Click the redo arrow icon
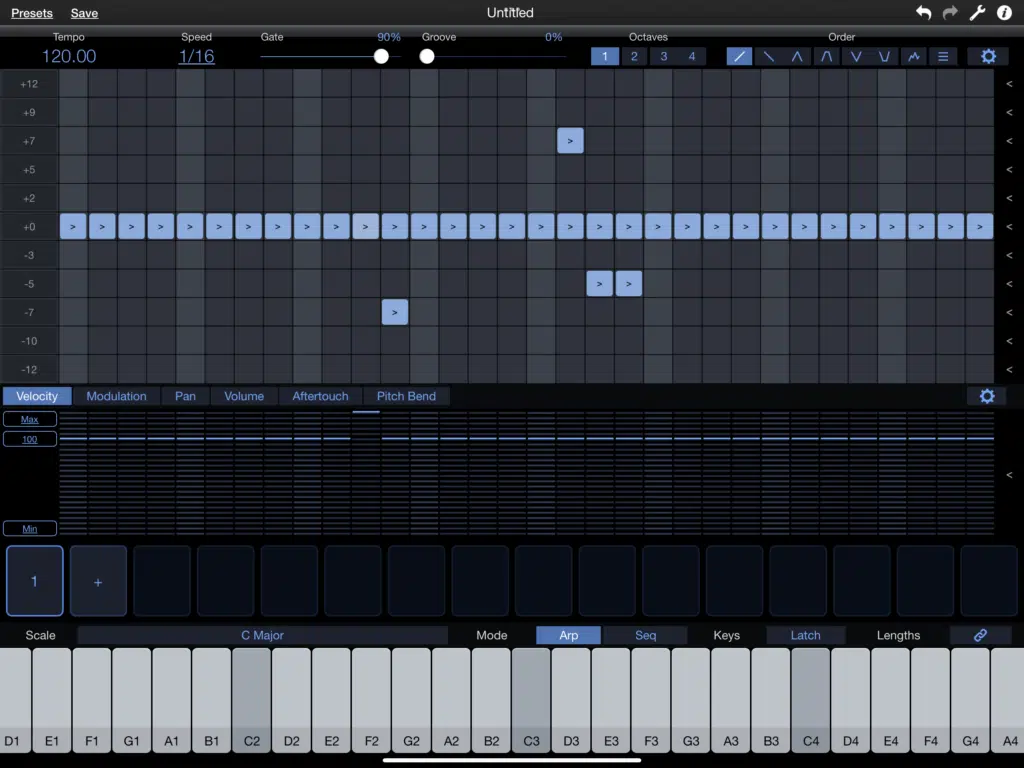Screen dimensions: 1024x768 950,12
